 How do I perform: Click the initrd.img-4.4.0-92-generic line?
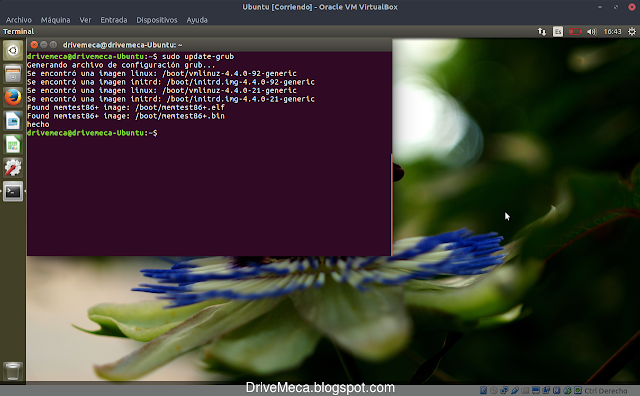pyautogui.click(x=171, y=82)
